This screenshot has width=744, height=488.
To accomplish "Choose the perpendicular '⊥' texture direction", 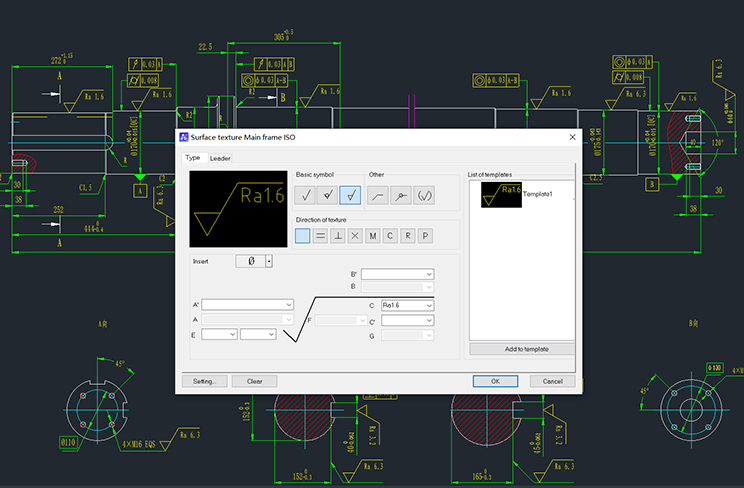I will (338, 236).
